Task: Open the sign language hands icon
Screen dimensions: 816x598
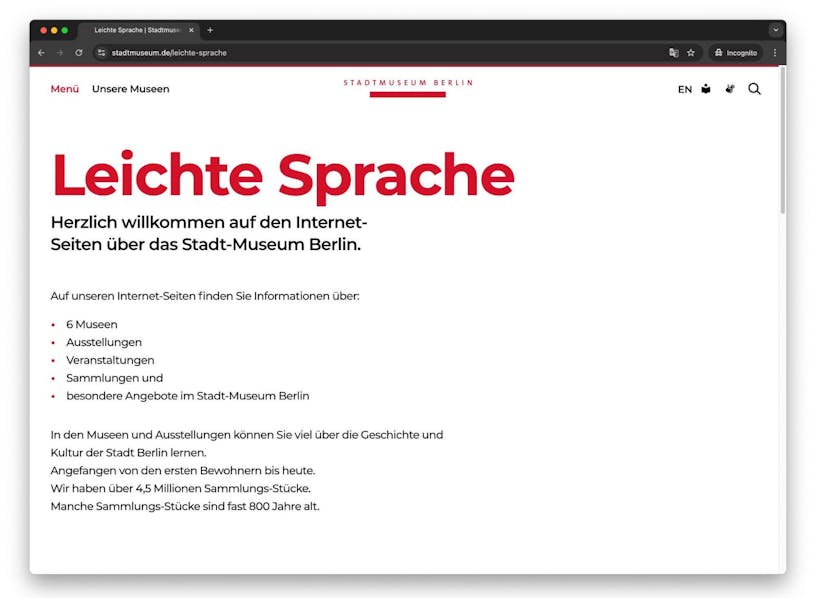Action: click(x=730, y=89)
